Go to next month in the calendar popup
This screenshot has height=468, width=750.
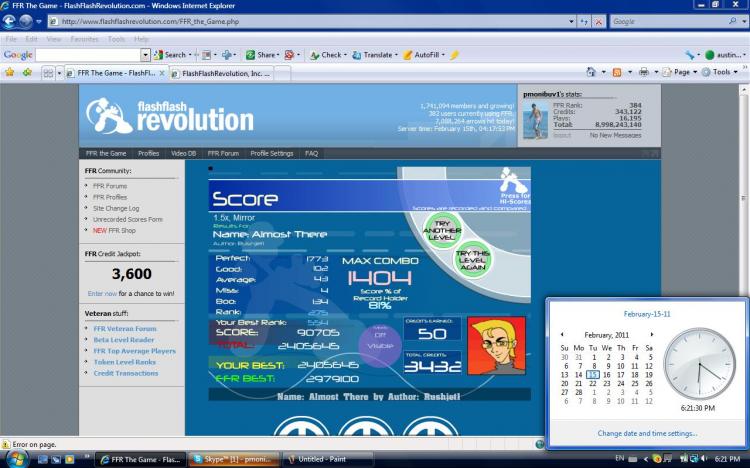point(651,334)
